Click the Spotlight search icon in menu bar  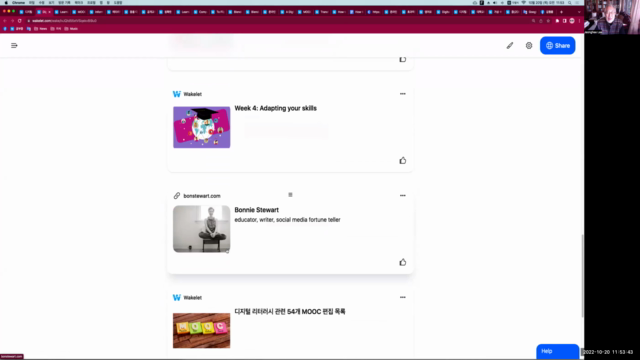tap(569, 2)
